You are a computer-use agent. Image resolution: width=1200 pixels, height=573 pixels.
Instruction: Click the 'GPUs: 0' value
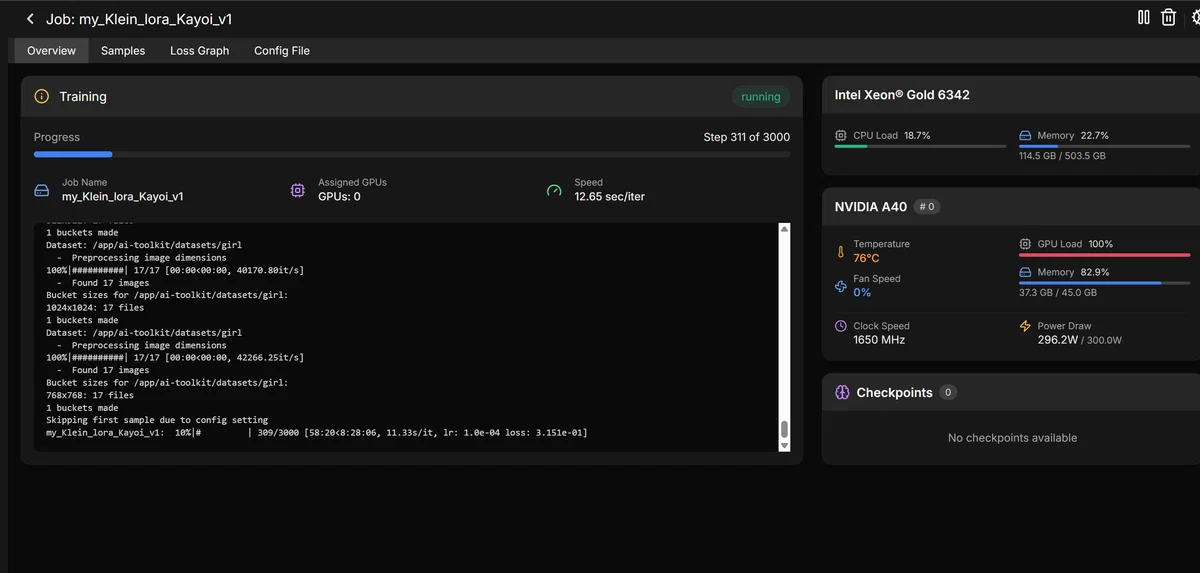339,197
